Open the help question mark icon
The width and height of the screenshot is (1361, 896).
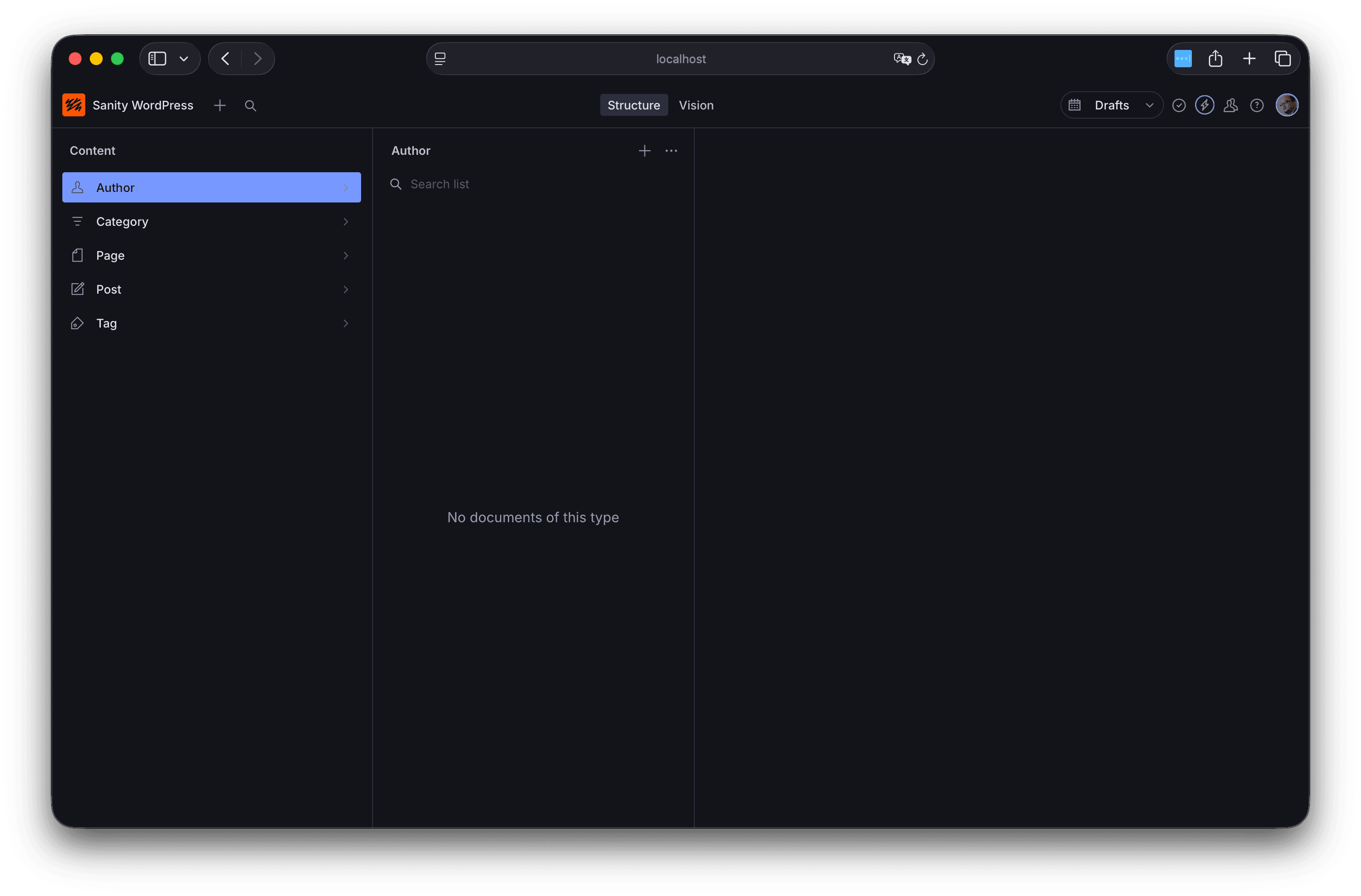click(1257, 106)
